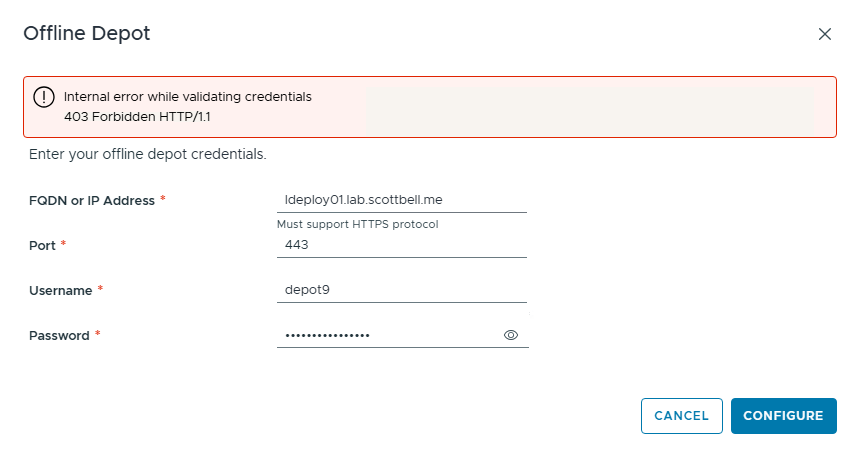The height and width of the screenshot is (456, 859).
Task: Click the Must support HTTPS protocol hint
Action: click(x=358, y=224)
